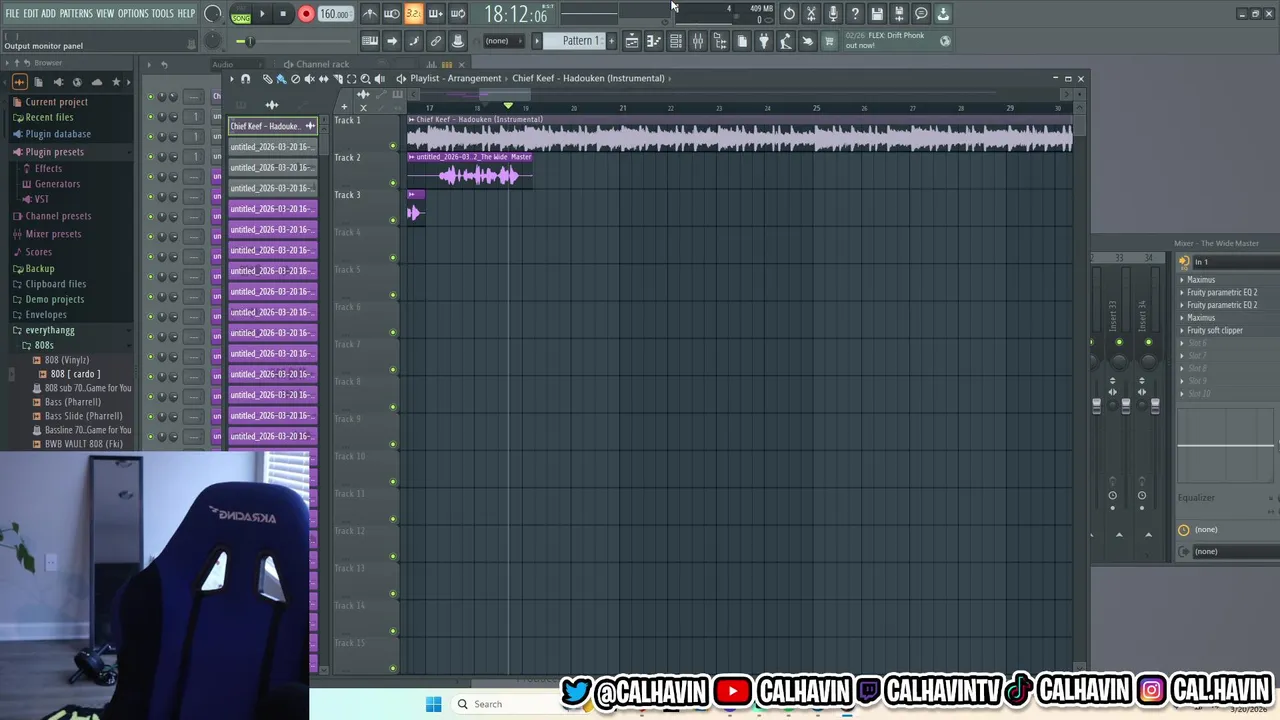Stop playback with the stop button
The height and width of the screenshot is (720, 1280).
pyautogui.click(x=283, y=14)
